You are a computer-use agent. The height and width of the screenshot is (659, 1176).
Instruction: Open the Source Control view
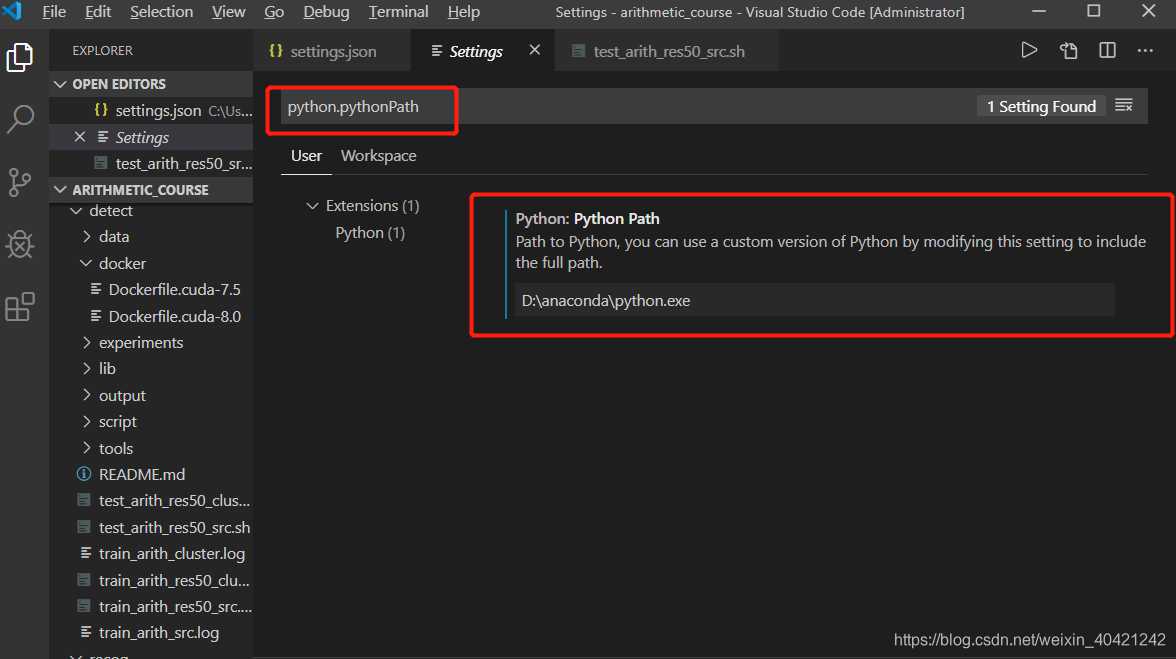(20, 182)
